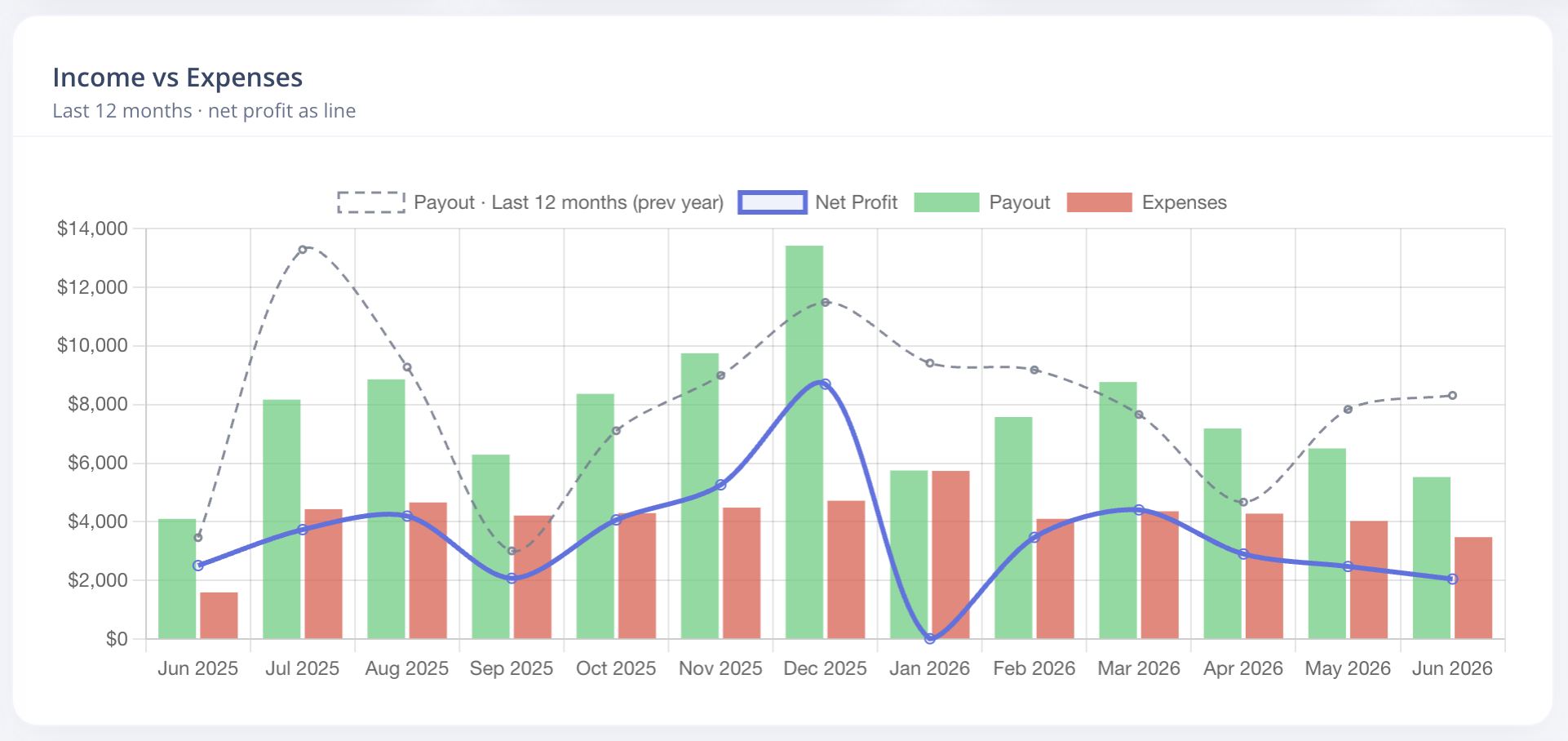Select the Aug 2025 red Expenses bar
The height and width of the screenshot is (741, 1568).
(428, 570)
